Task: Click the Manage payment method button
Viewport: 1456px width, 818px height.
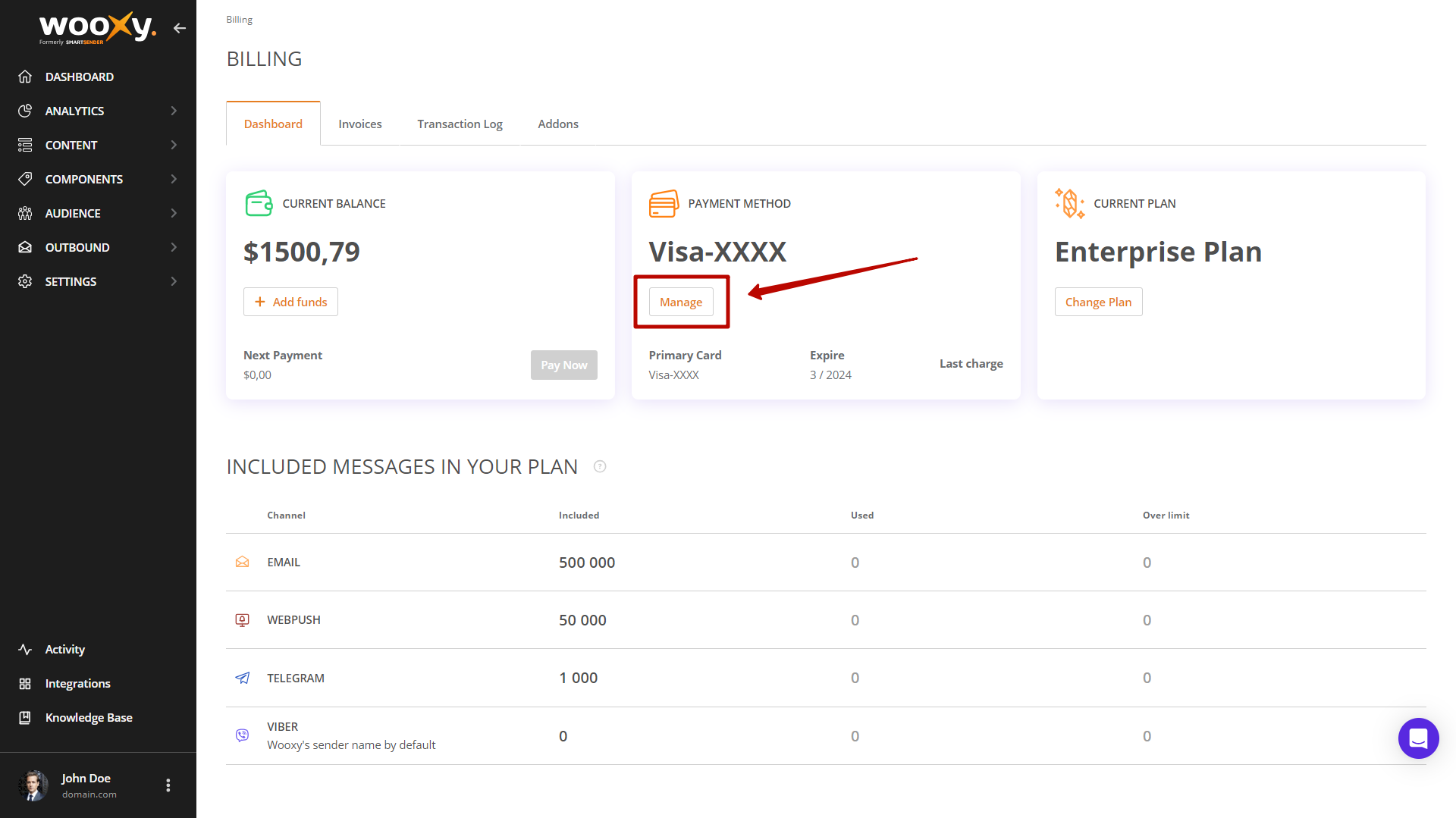Action: point(680,301)
